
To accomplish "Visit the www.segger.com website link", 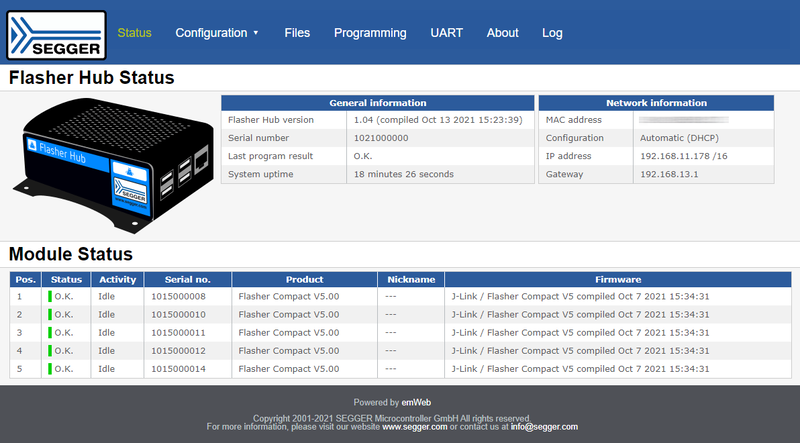I will click(414, 427).
